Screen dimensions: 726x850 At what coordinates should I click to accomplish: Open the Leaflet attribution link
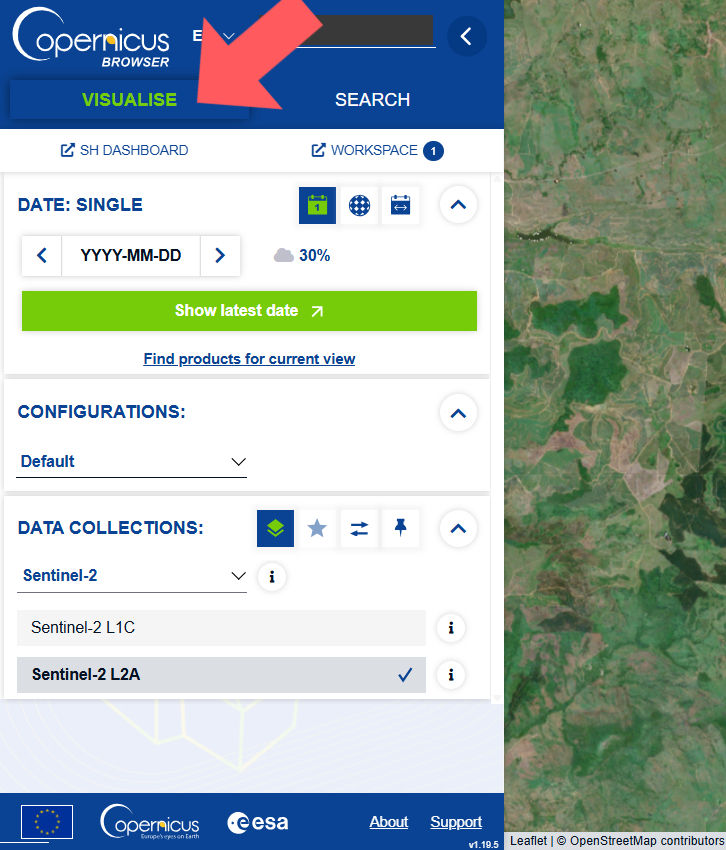[x=528, y=841]
